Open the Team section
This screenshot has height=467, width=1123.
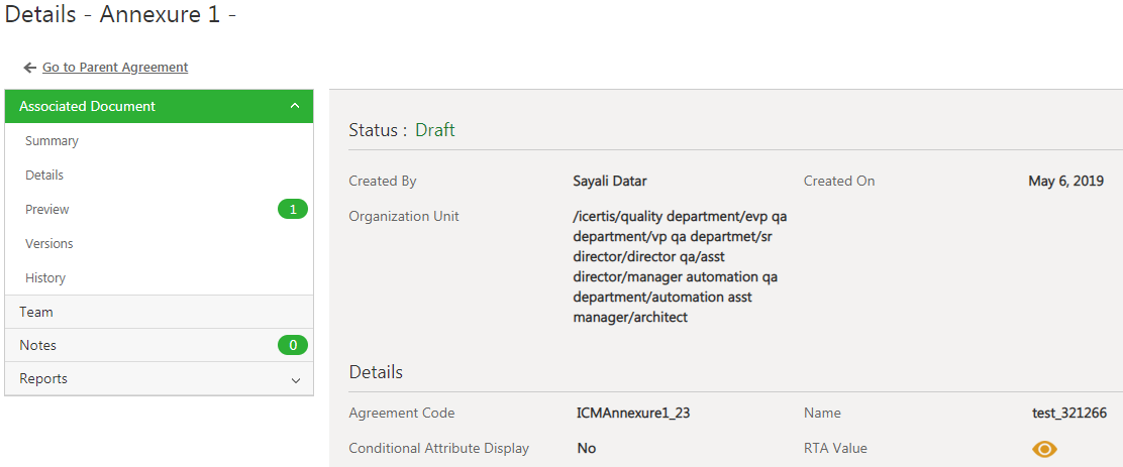tap(36, 312)
